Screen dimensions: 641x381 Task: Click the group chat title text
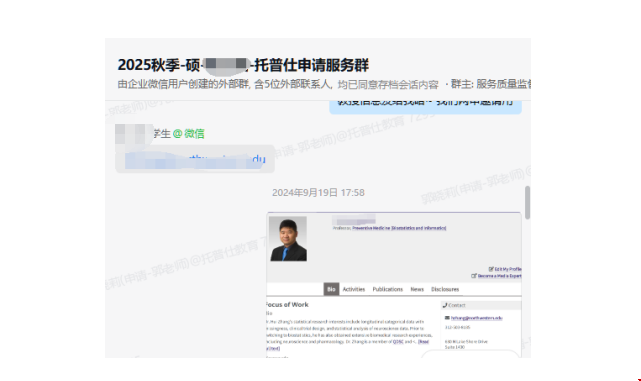[243, 65]
